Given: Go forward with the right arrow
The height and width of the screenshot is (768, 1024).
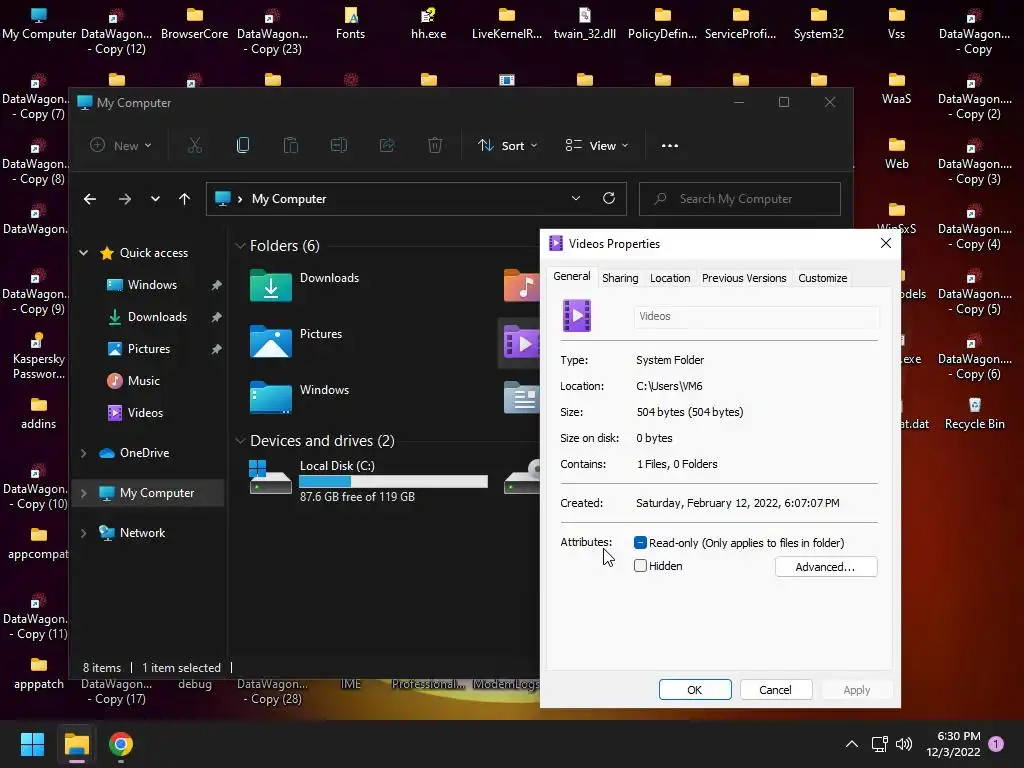Looking at the screenshot, I should [125, 199].
